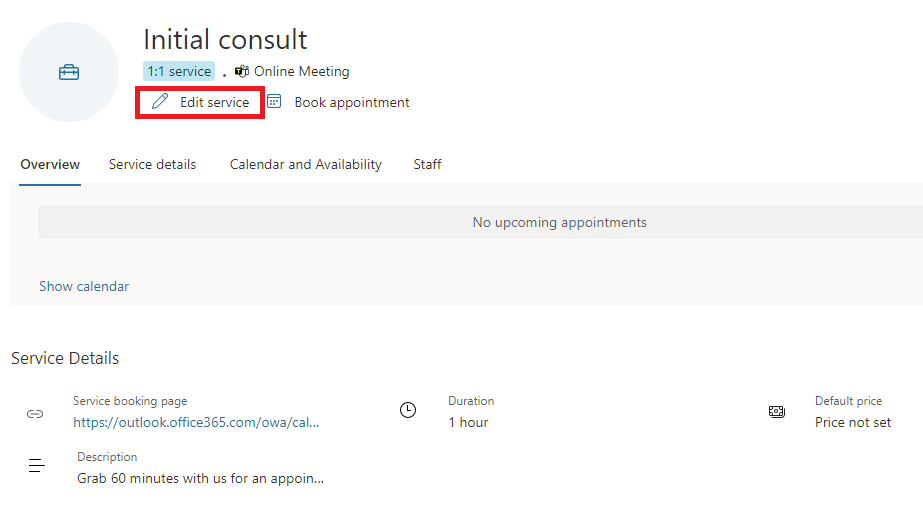Image resolution: width=923 pixels, height=516 pixels.
Task: Click the Description label
Action: [107, 457]
